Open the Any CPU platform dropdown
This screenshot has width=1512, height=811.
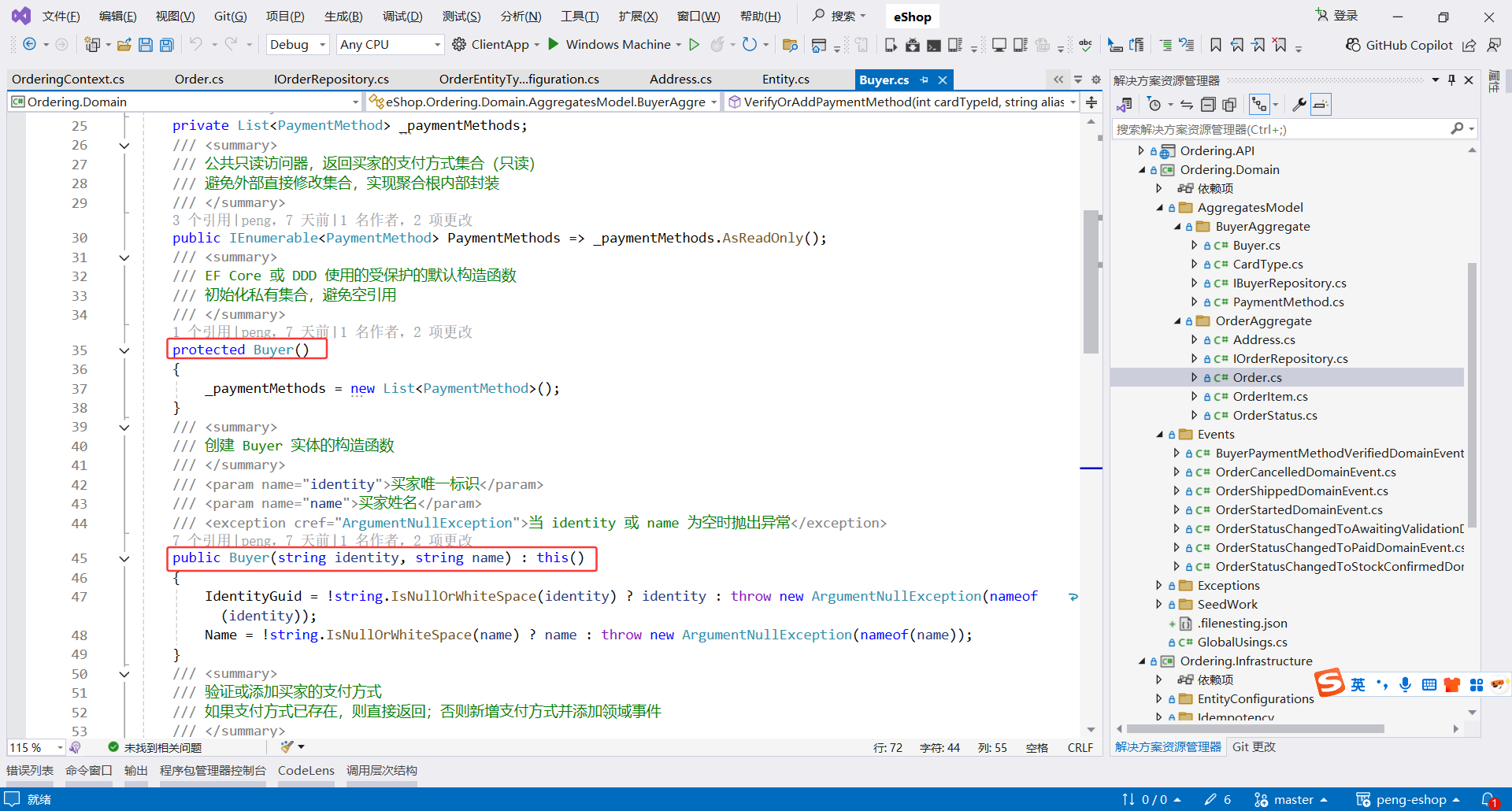[390, 45]
